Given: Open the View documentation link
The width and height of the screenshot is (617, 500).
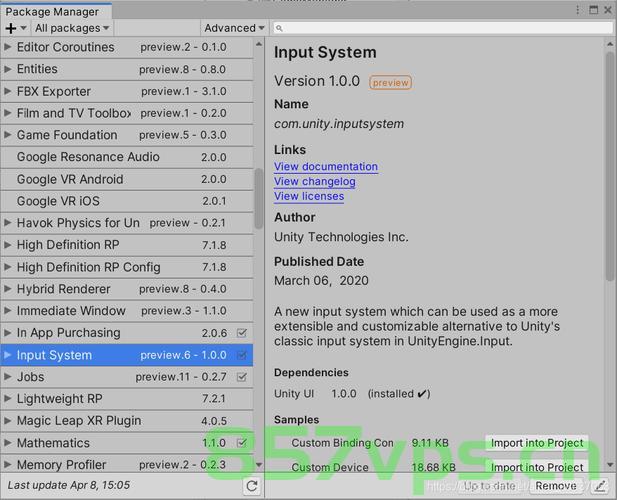Looking at the screenshot, I should pos(326,167).
